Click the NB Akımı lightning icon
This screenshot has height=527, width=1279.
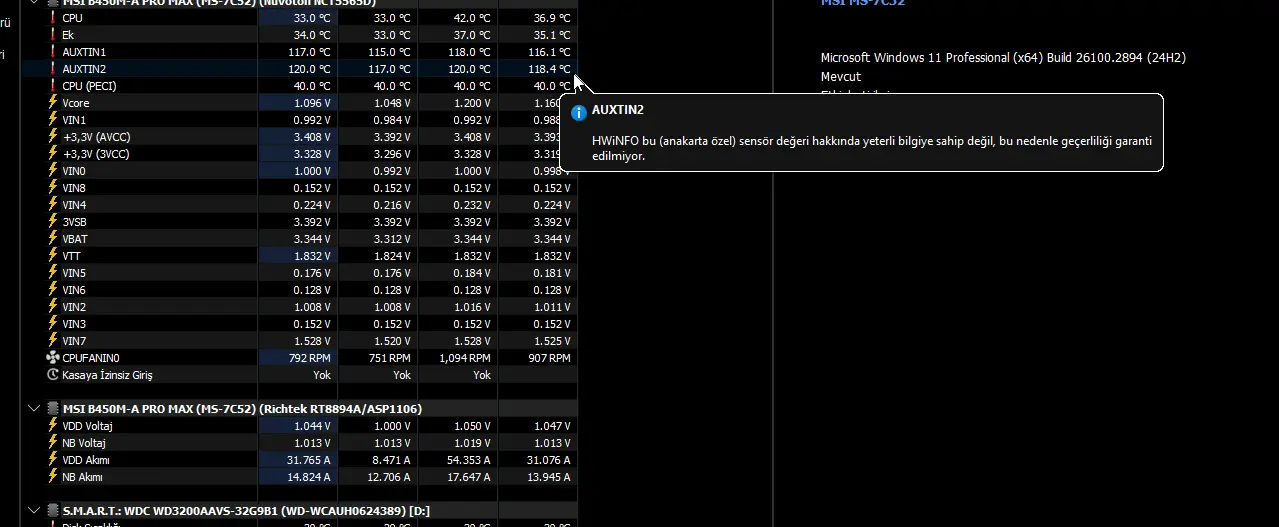[x=53, y=477]
